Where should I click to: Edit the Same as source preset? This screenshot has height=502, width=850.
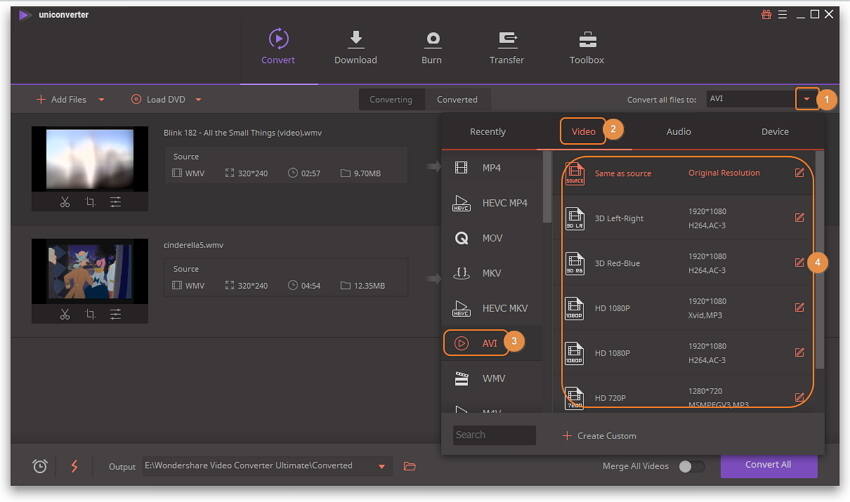point(799,172)
